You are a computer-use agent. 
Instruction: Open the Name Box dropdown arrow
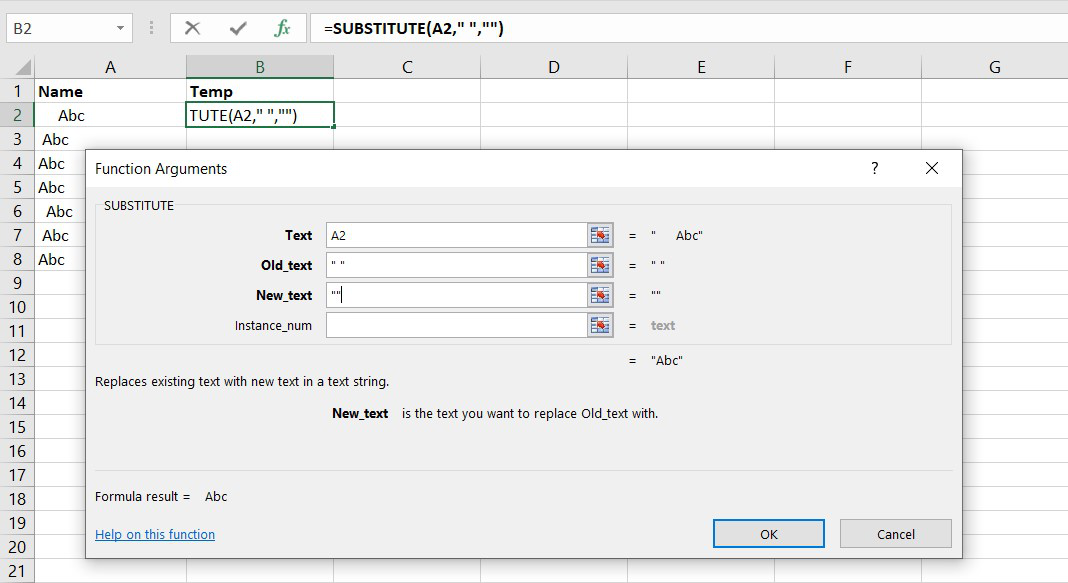120,28
